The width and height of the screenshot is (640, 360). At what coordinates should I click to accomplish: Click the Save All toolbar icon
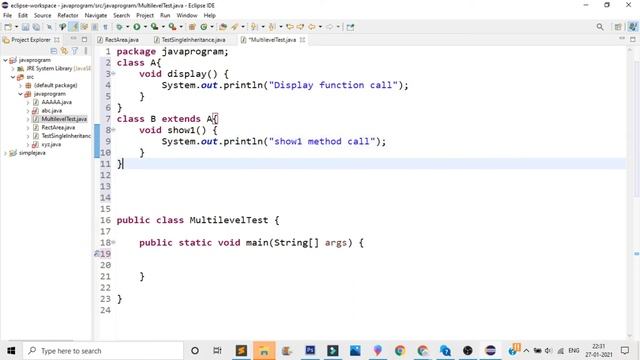click(36, 27)
